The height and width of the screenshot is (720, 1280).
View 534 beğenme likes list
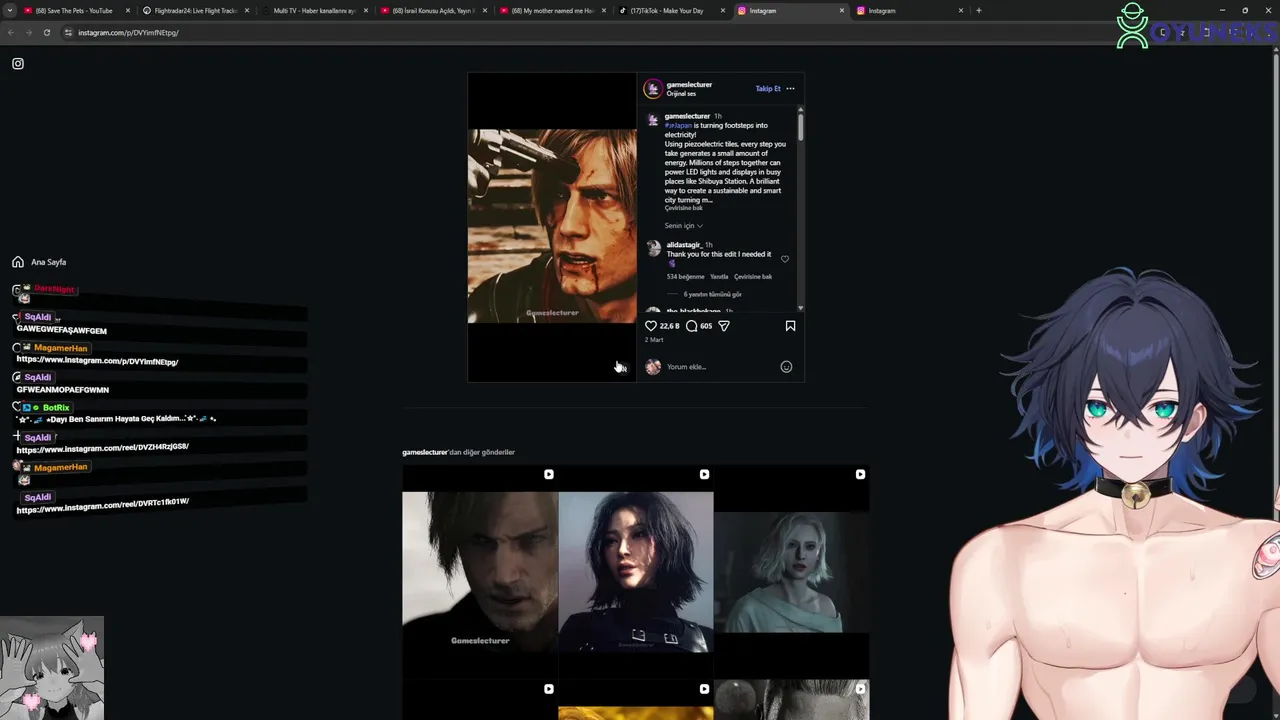click(686, 277)
